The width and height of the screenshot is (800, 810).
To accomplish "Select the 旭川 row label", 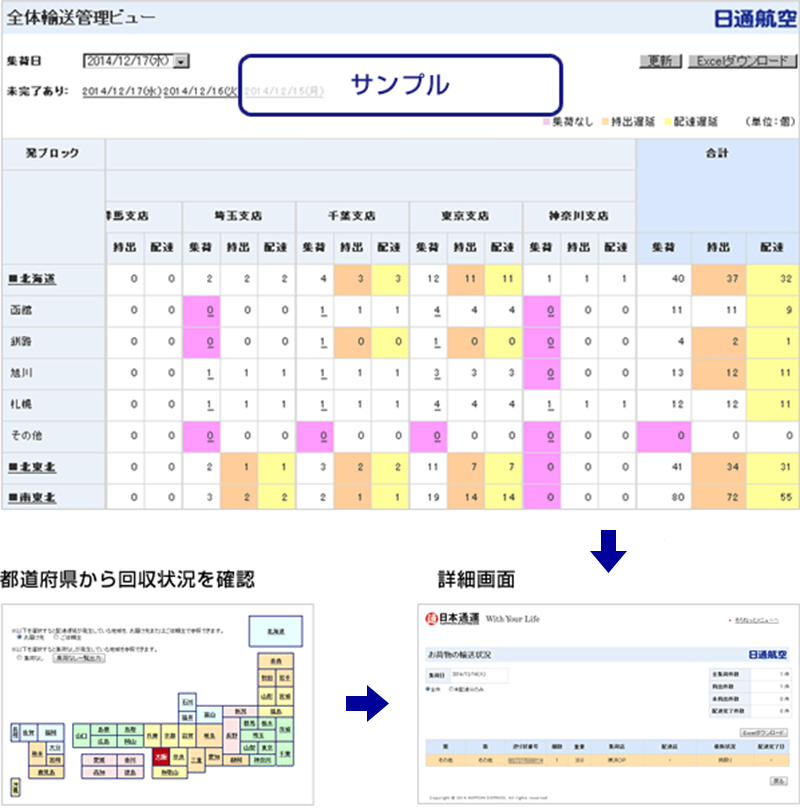I will point(21,373).
